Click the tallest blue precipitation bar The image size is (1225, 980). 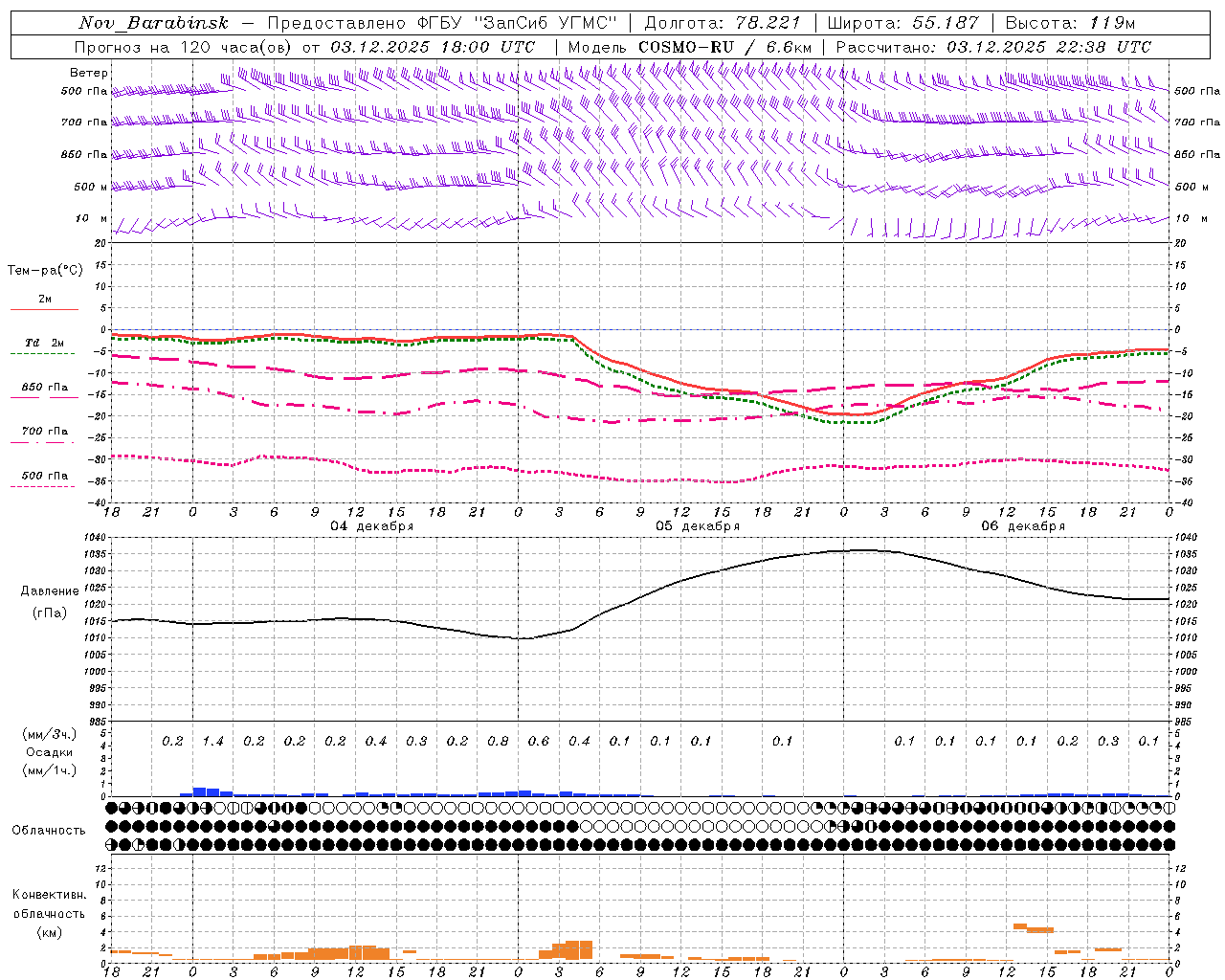pos(199,791)
